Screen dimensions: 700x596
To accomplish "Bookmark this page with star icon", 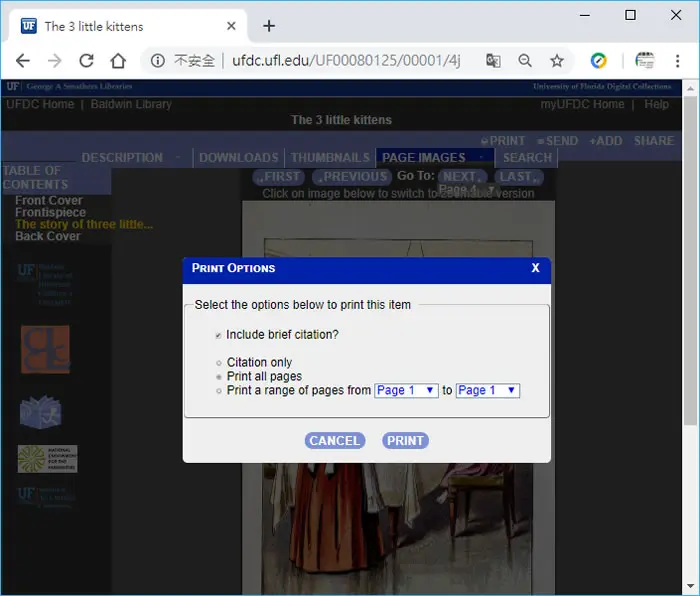I will click(x=557, y=60).
